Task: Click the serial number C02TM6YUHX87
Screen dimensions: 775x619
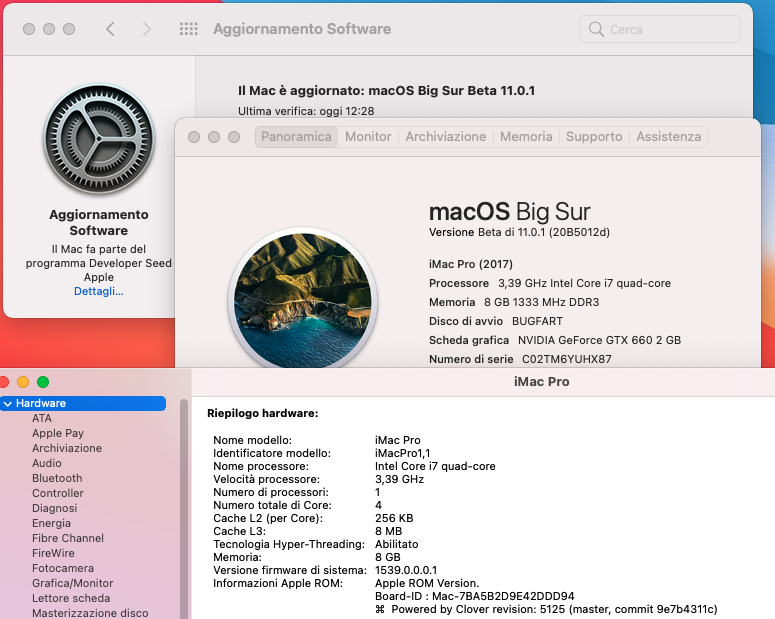Action: tap(567, 359)
